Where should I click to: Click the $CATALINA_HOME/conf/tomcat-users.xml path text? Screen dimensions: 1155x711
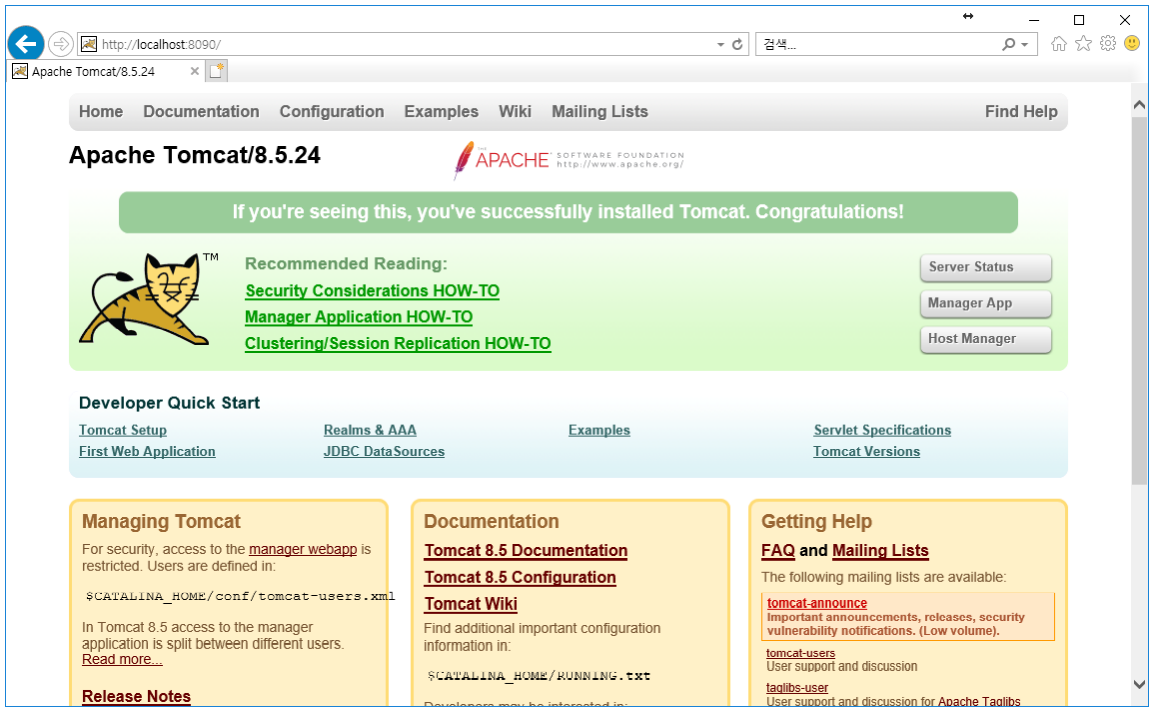[240, 596]
